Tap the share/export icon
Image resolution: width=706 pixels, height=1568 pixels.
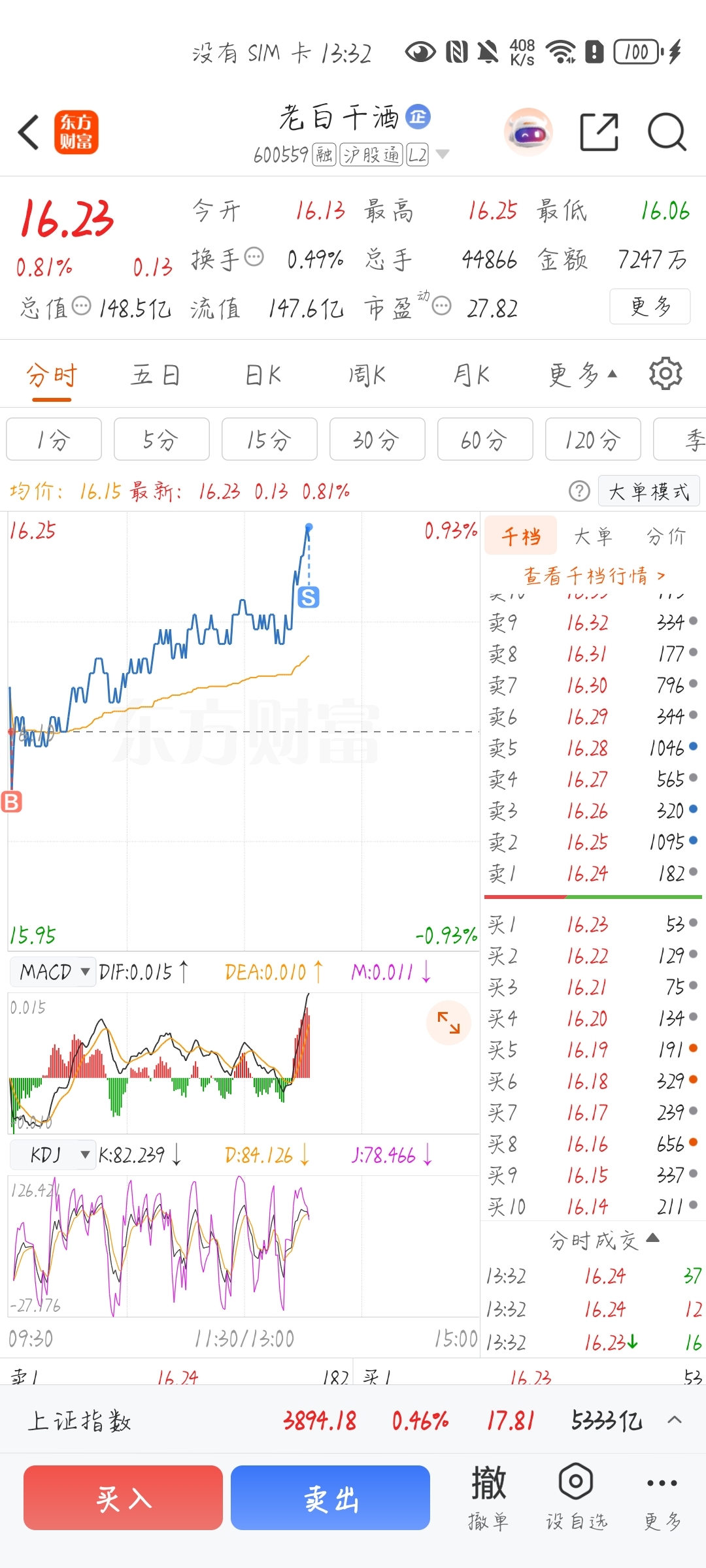[599, 132]
